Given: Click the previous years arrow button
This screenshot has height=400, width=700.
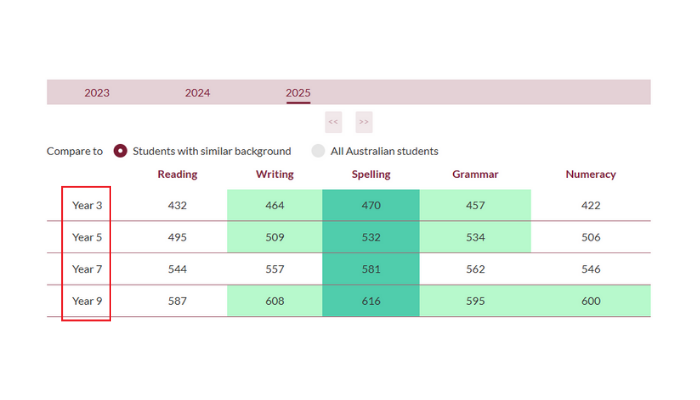Looking at the screenshot, I should click(x=333, y=122).
